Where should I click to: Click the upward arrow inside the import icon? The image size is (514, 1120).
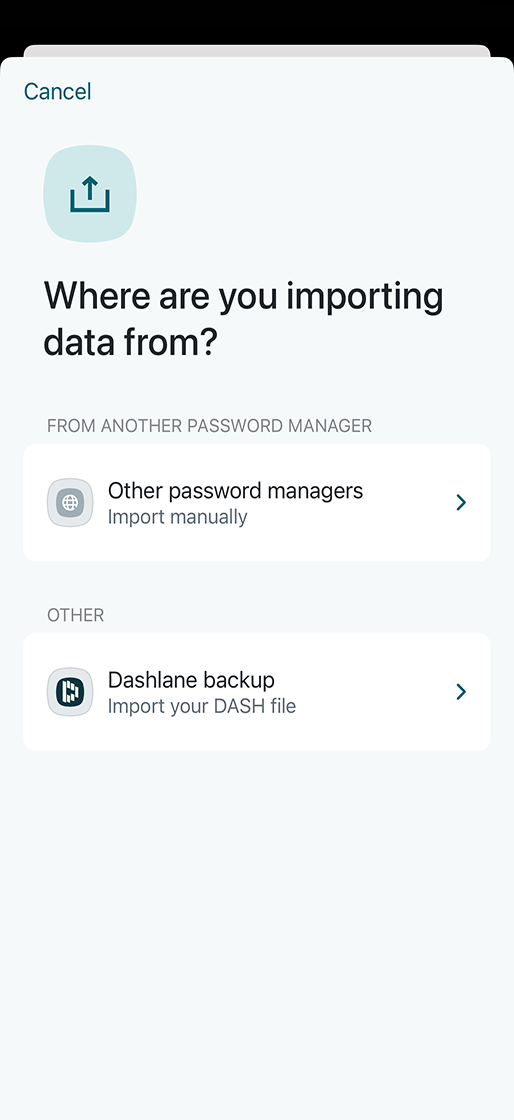(x=90, y=189)
